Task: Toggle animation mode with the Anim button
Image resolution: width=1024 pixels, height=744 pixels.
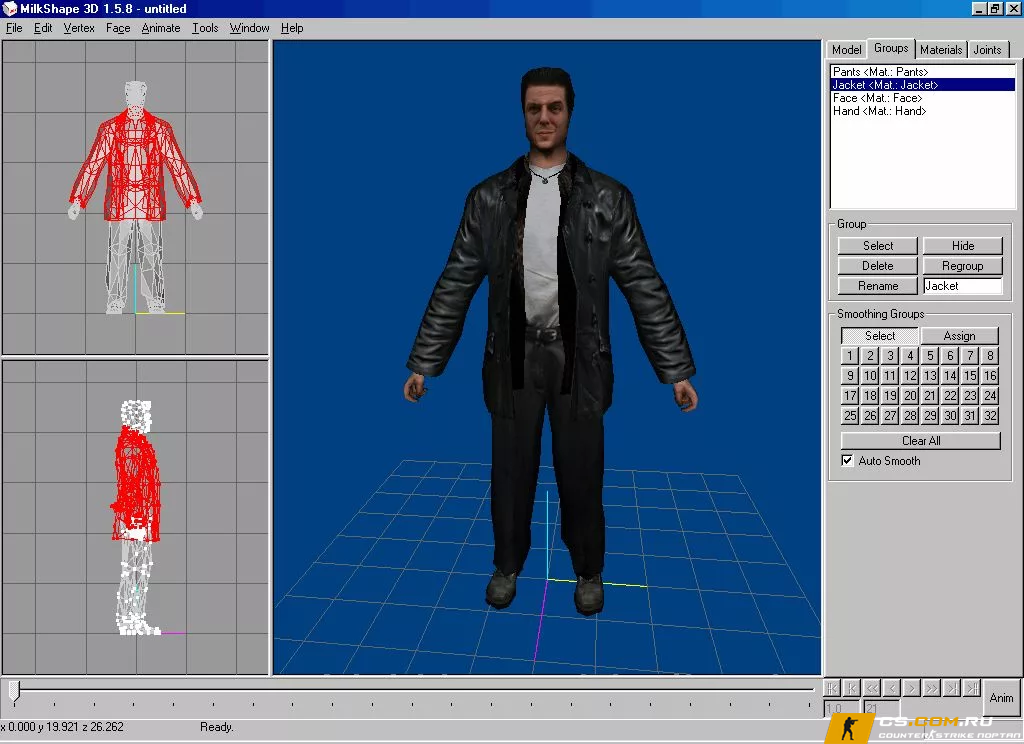Action: pyautogui.click(x=1001, y=698)
